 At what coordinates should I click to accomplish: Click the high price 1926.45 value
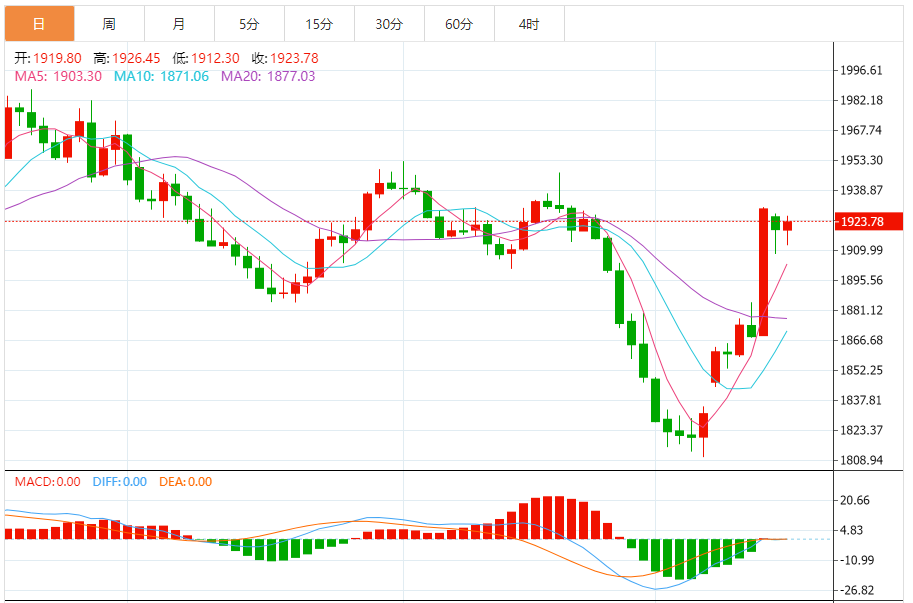pos(136,58)
